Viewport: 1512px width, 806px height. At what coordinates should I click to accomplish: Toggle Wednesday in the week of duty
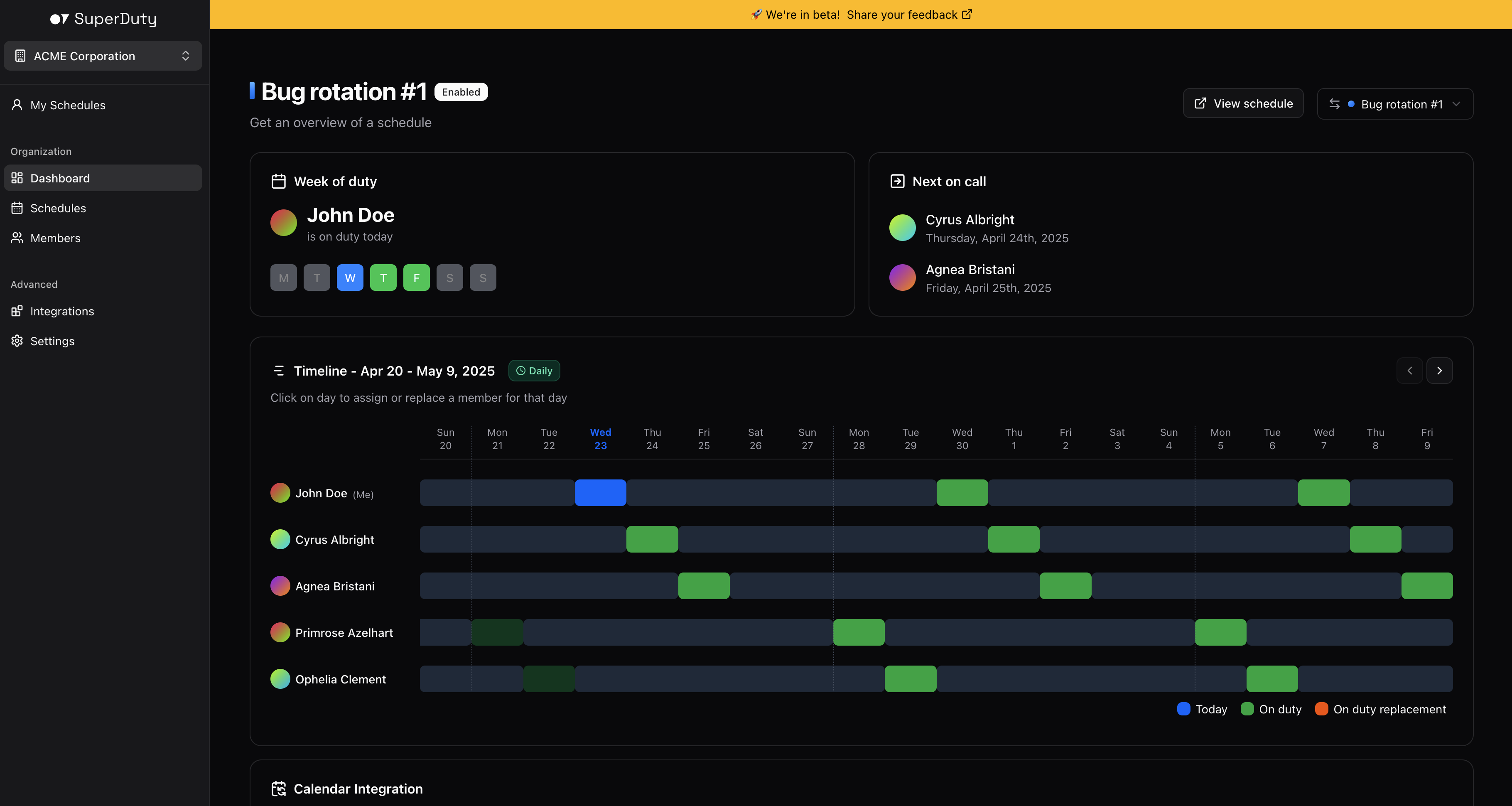pos(350,278)
